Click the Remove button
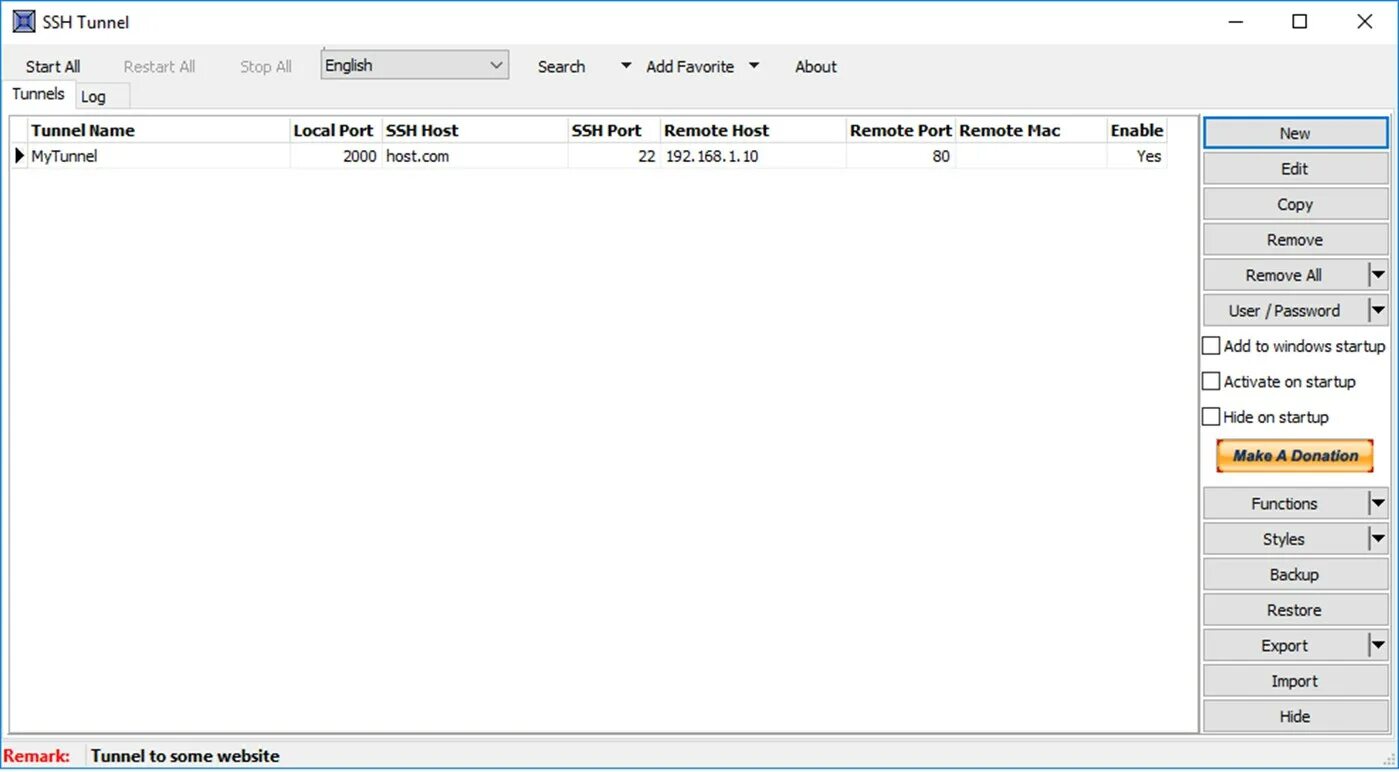The image size is (1399, 772). (x=1295, y=240)
